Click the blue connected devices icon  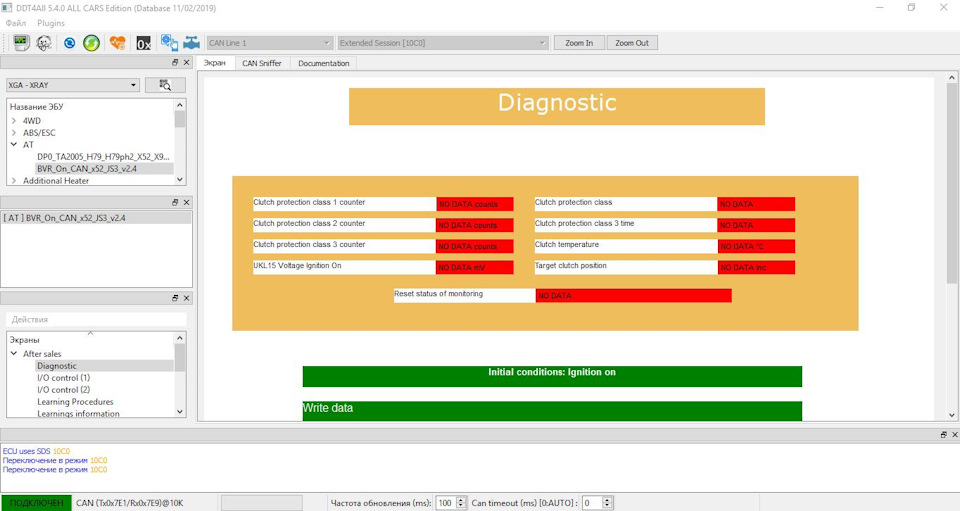(x=169, y=43)
